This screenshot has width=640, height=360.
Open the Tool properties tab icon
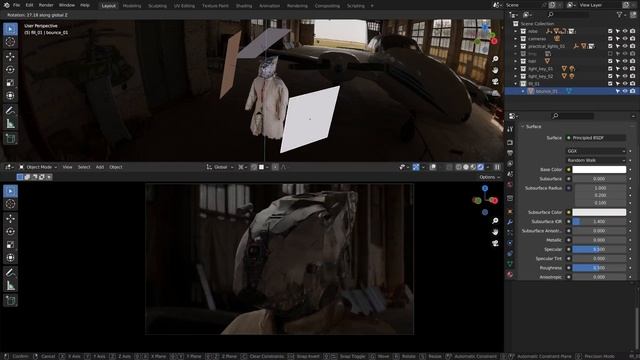tap(510, 129)
